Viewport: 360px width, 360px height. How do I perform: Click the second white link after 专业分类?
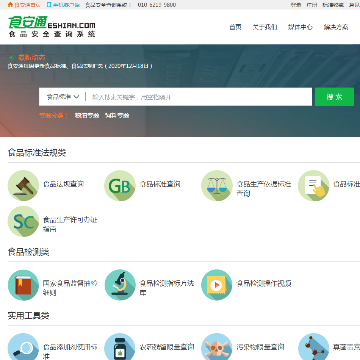coord(117,116)
